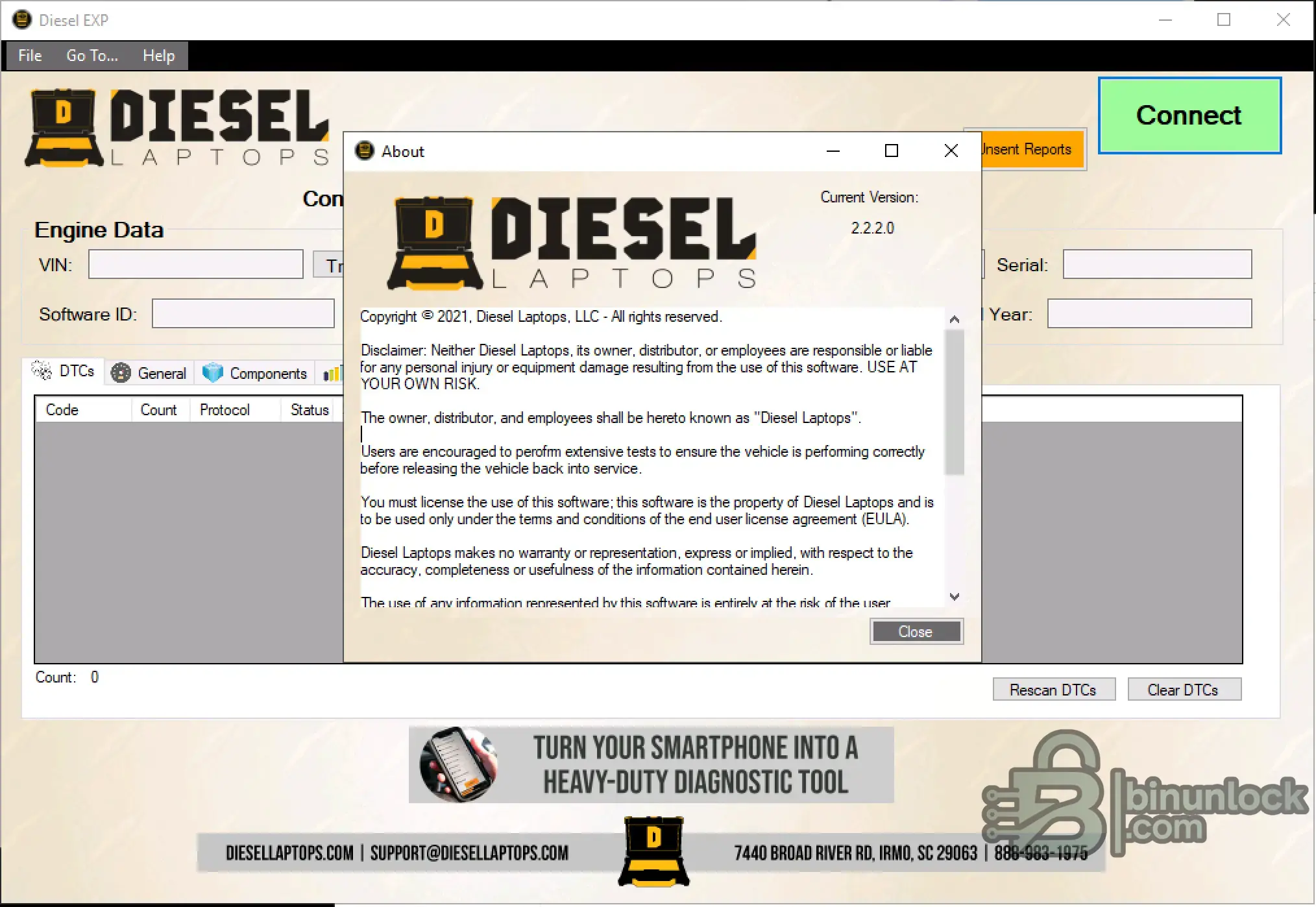
Task: Open the File menu
Action: [30, 56]
